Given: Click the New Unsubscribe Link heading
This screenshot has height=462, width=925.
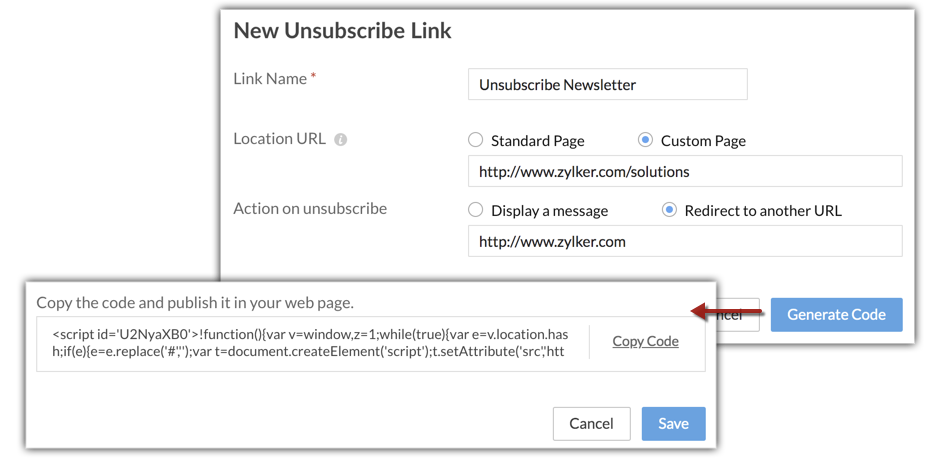Looking at the screenshot, I should point(342,30).
